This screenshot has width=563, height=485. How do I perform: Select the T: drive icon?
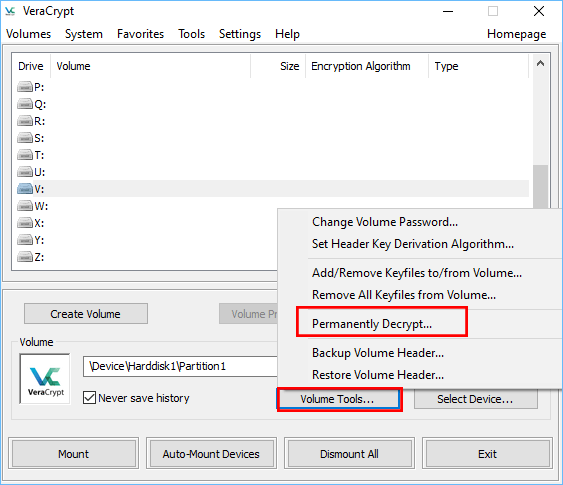click(25, 155)
